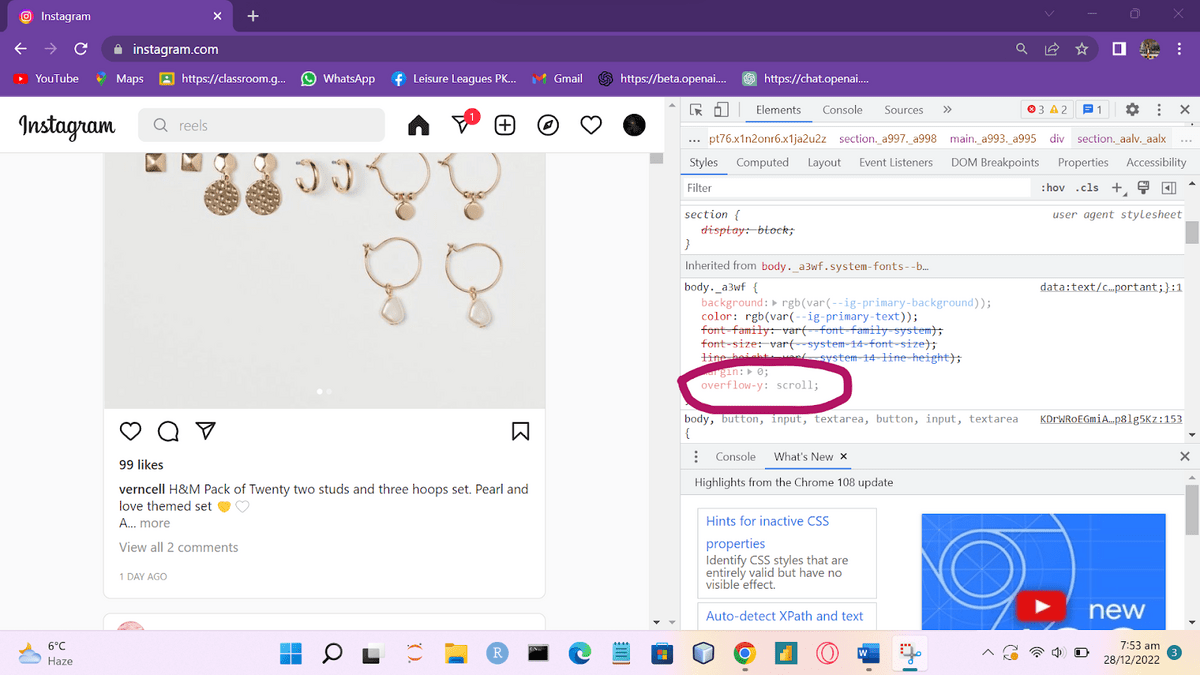Open Auto-detect XPath and text link
This screenshot has height=675, width=1200.
point(785,616)
